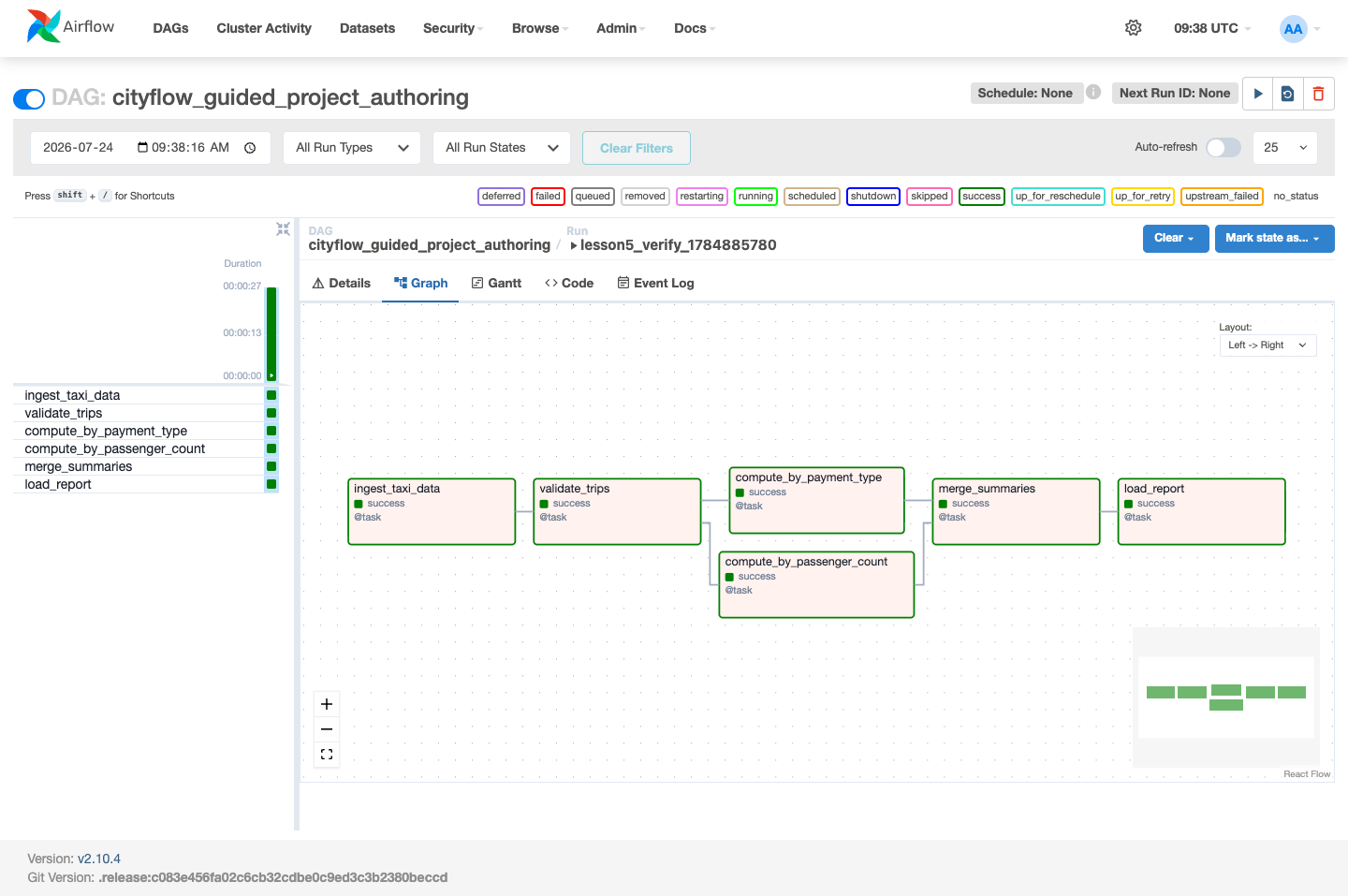This screenshot has width=1348, height=896.
Task: Switch to the Graph tab
Action: click(420, 283)
